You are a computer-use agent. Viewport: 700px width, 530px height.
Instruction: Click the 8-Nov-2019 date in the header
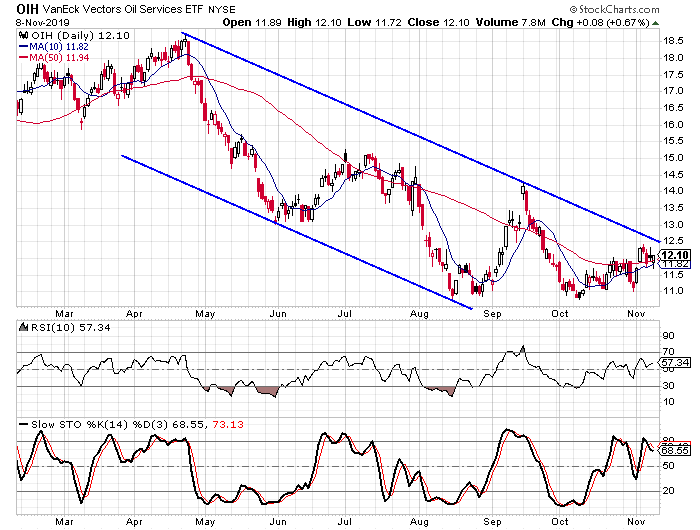(x=30, y=20)
